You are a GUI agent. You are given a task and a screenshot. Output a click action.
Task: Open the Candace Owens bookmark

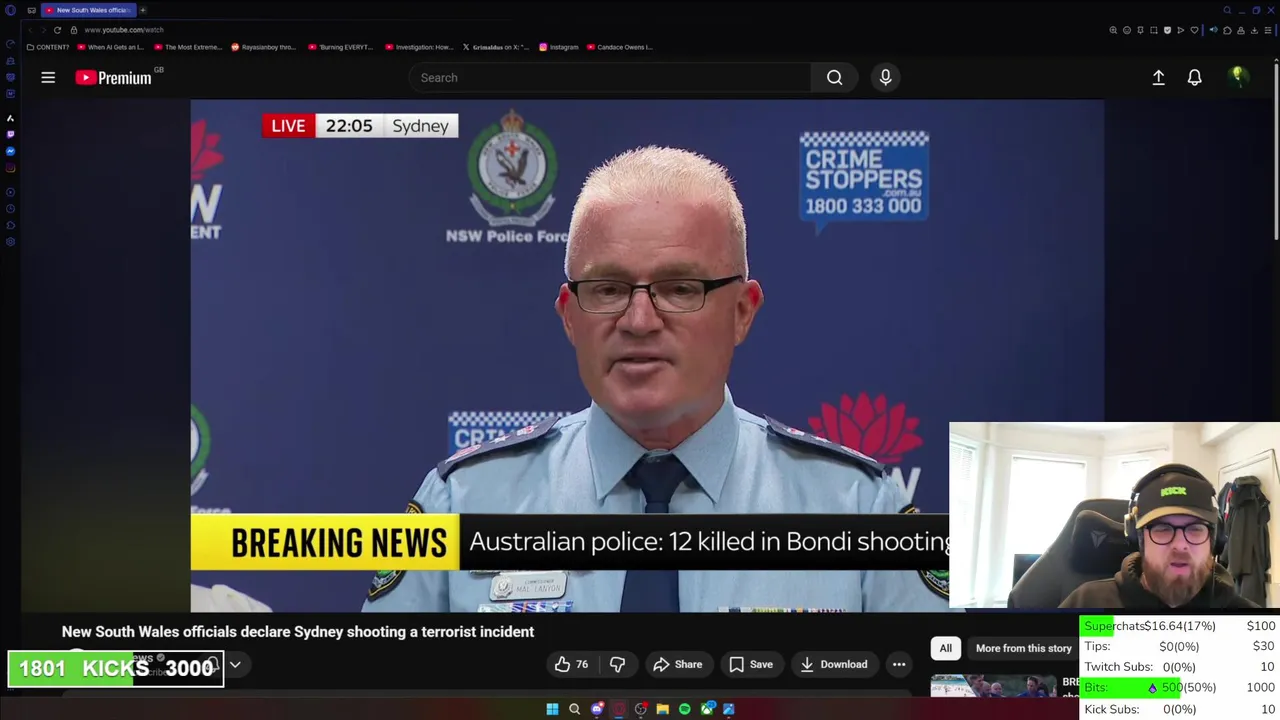(x=620, y=47)
